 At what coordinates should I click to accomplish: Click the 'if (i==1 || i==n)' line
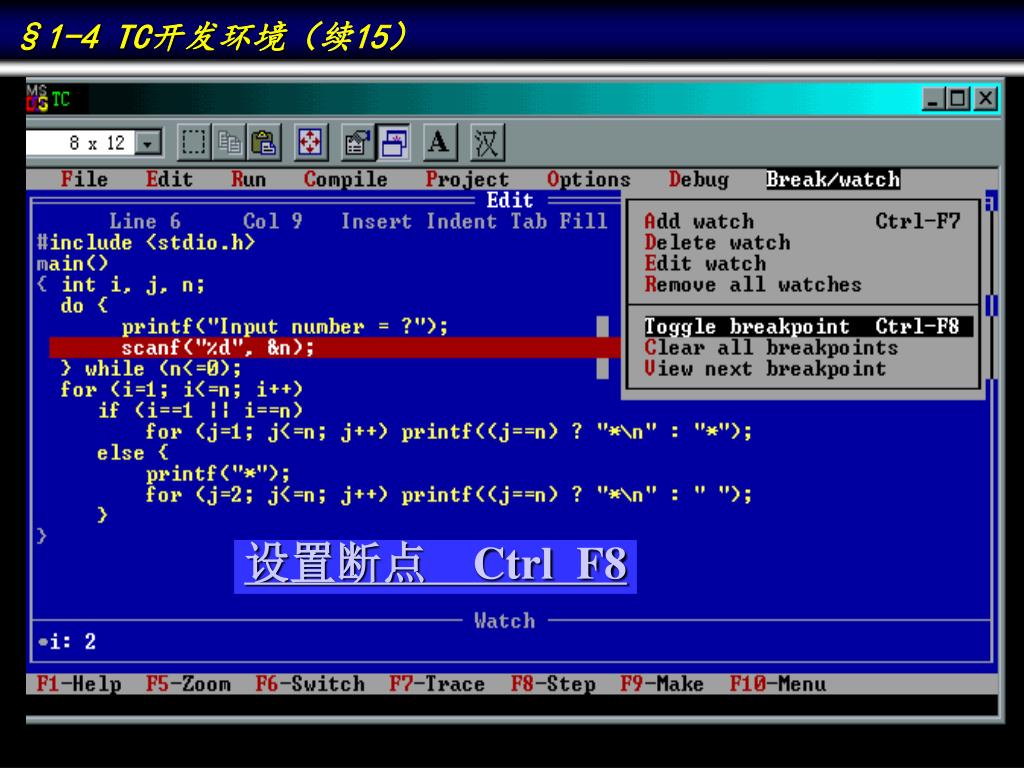coord(200,410)
